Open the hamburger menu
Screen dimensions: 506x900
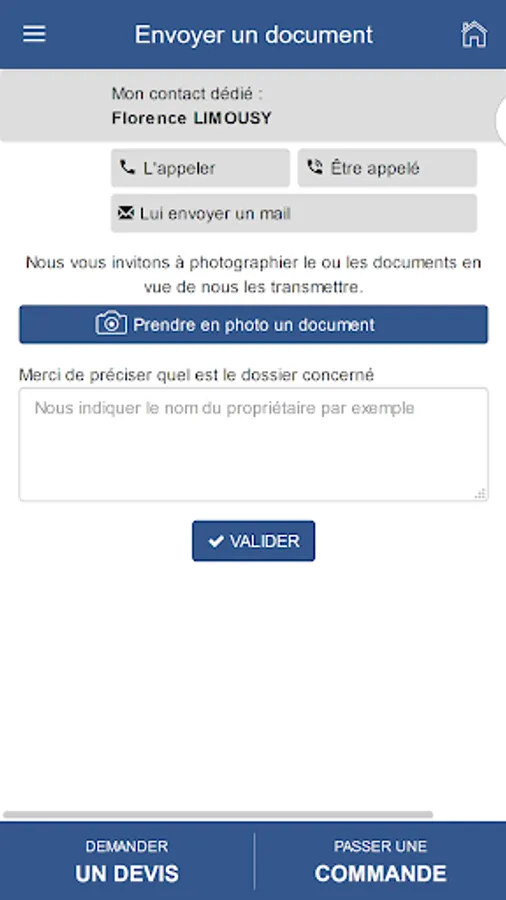click(34, 34)
